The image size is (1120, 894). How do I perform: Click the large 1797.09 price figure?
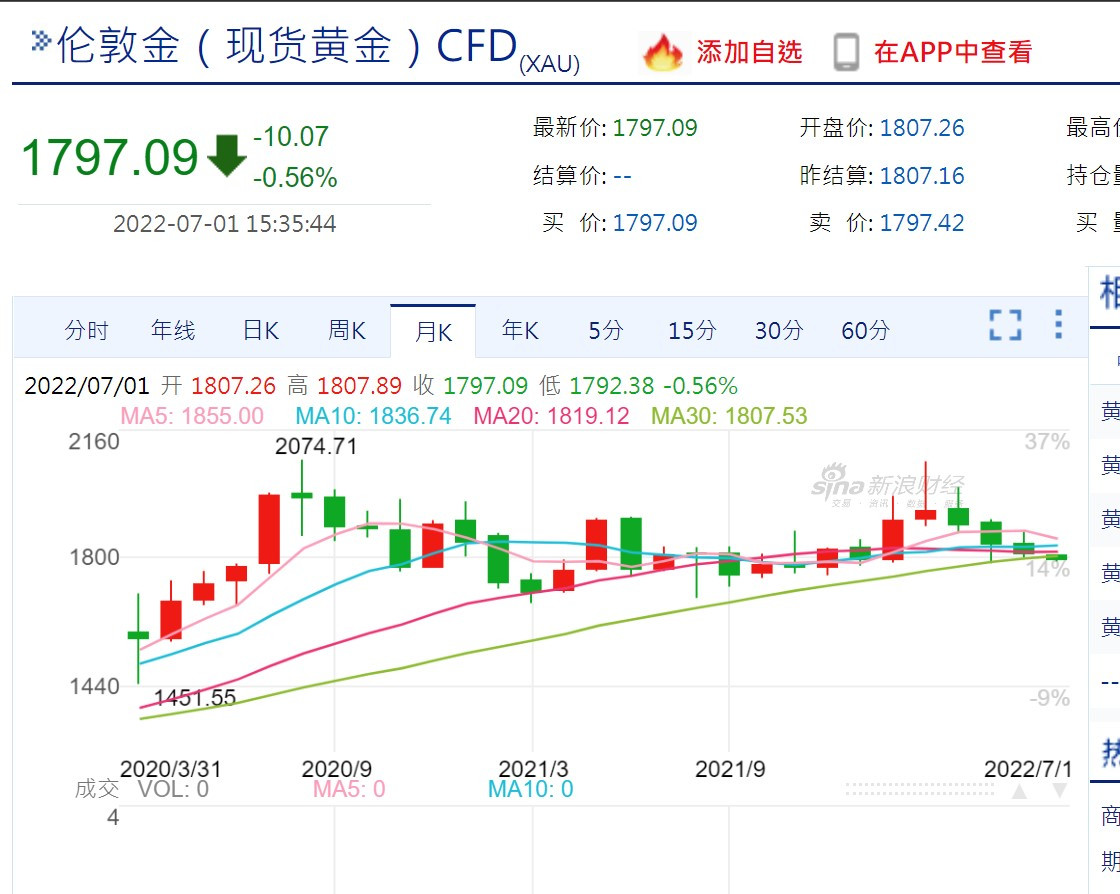click(109, 157)
